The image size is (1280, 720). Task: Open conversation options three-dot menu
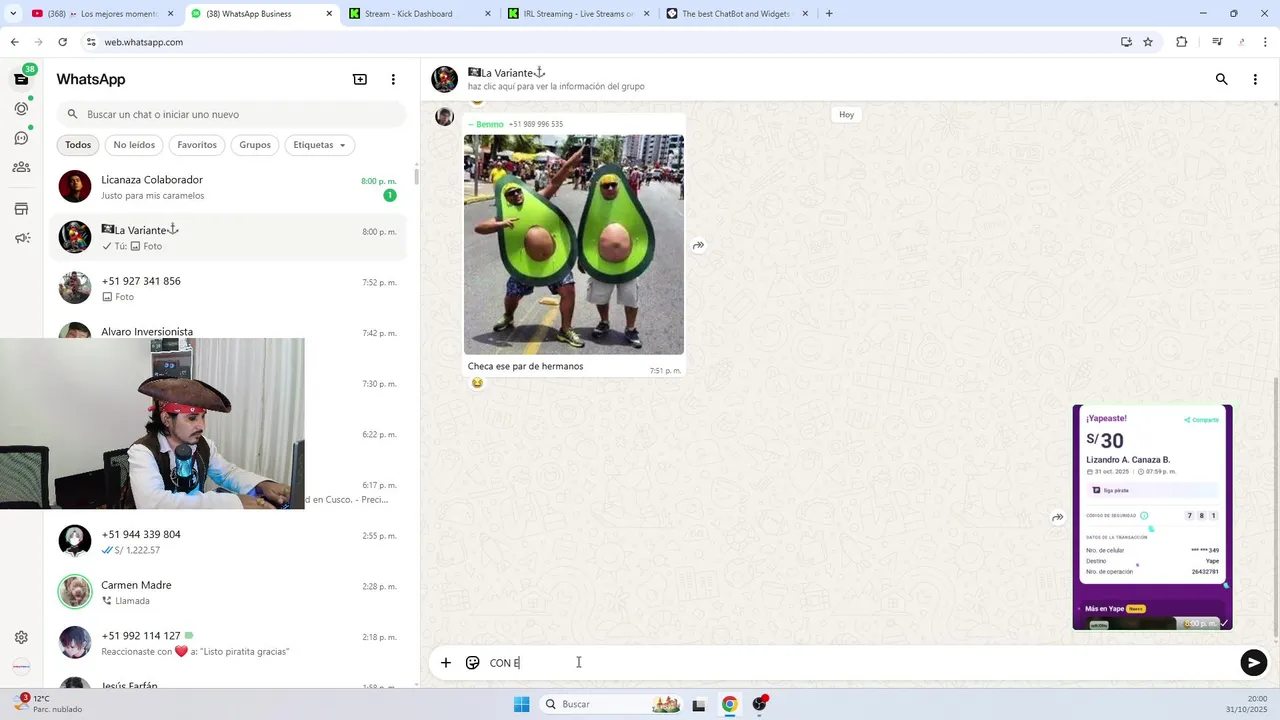tap(1255, 79)
